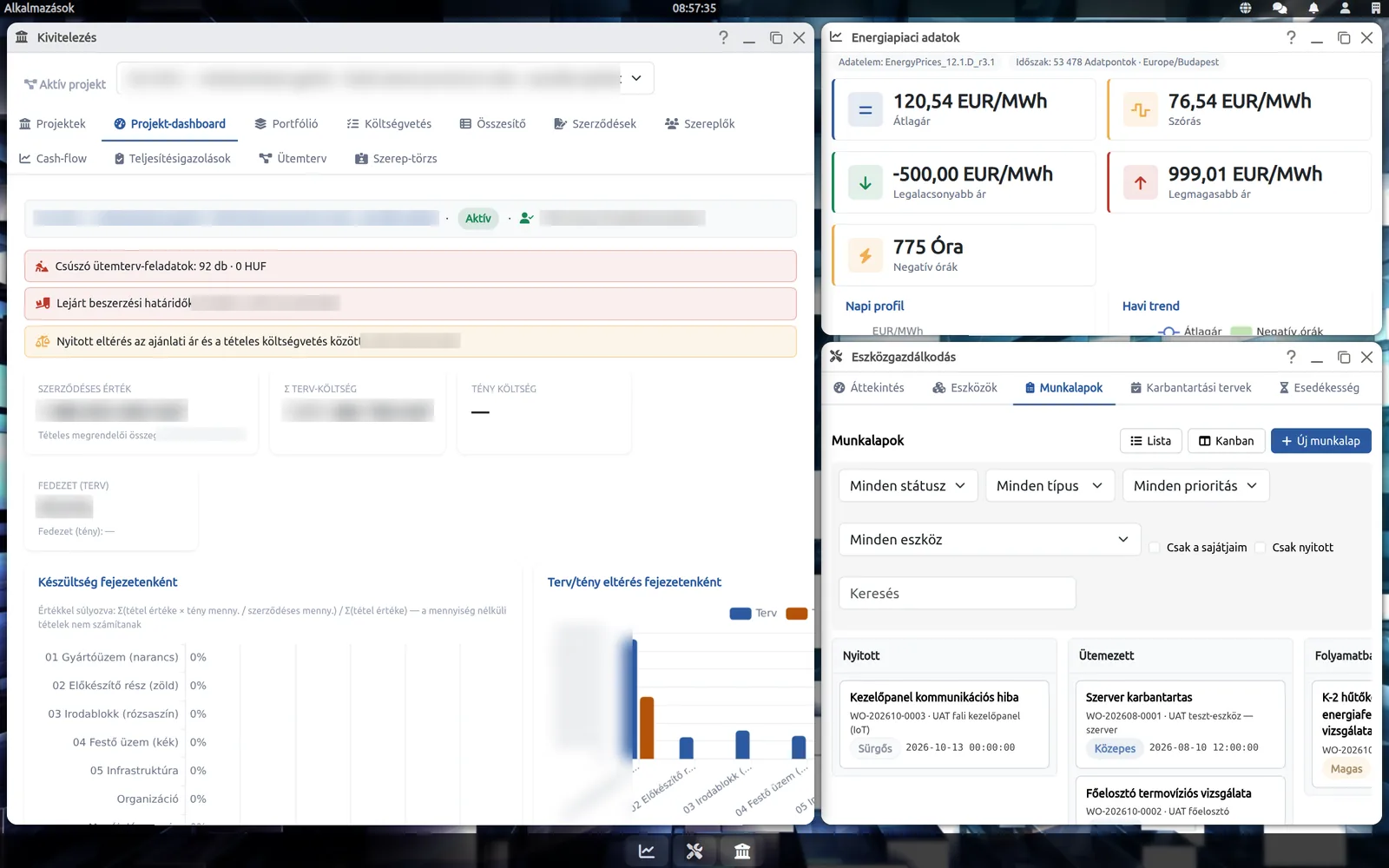Open the Cash-flow tab
This screenshot has width=1389, height=868.
coord(53,159)
